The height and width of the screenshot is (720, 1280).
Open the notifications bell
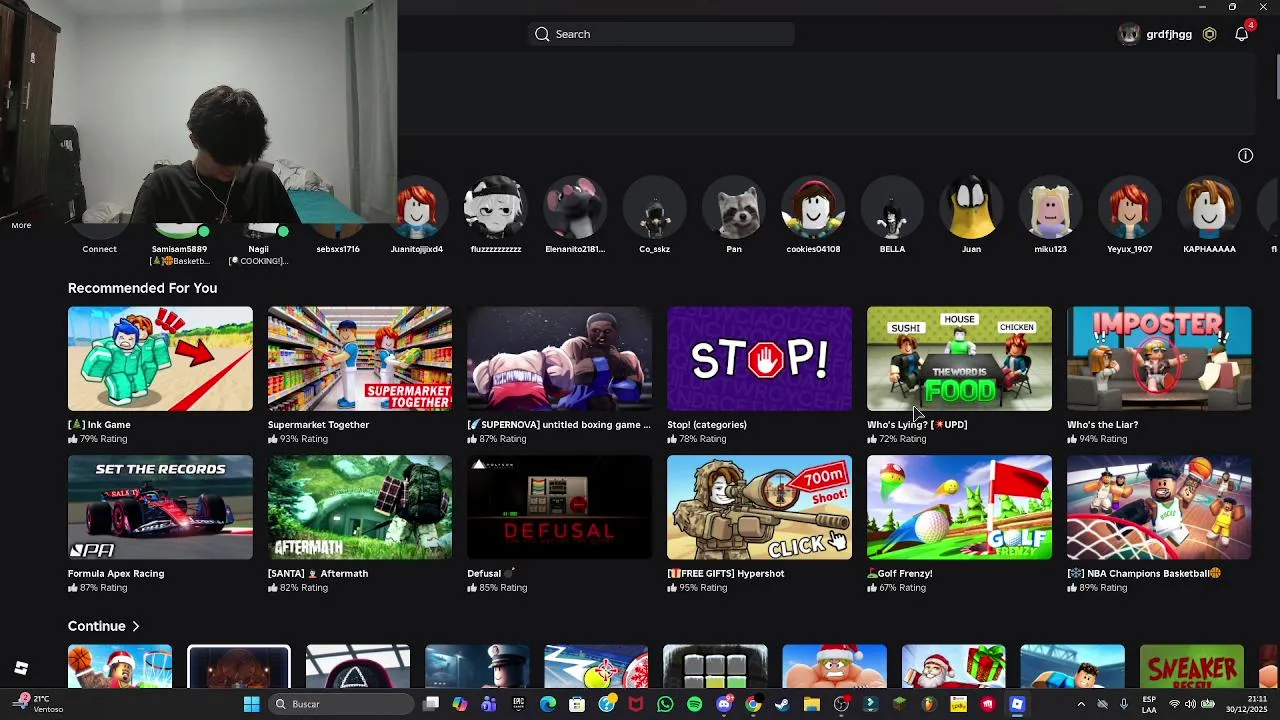1242,34
